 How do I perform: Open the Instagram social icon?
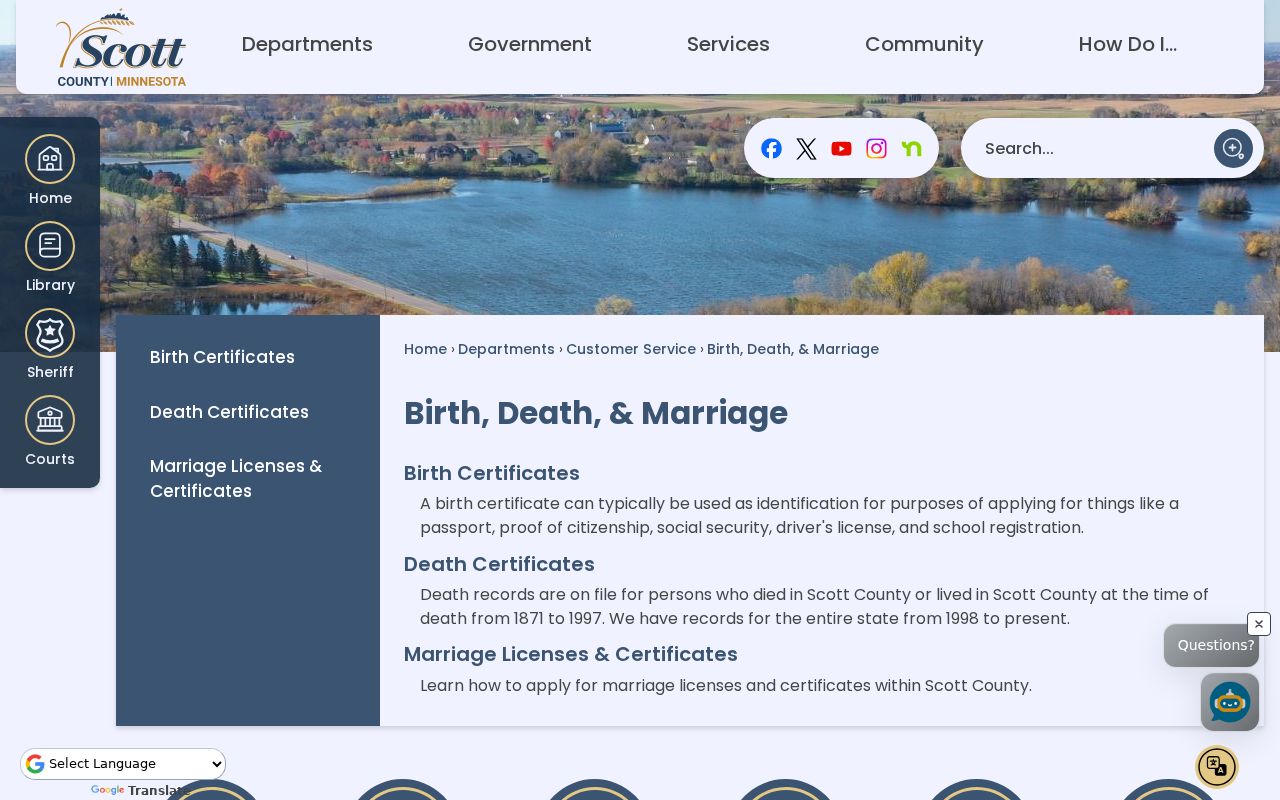[x=876, y=149]
